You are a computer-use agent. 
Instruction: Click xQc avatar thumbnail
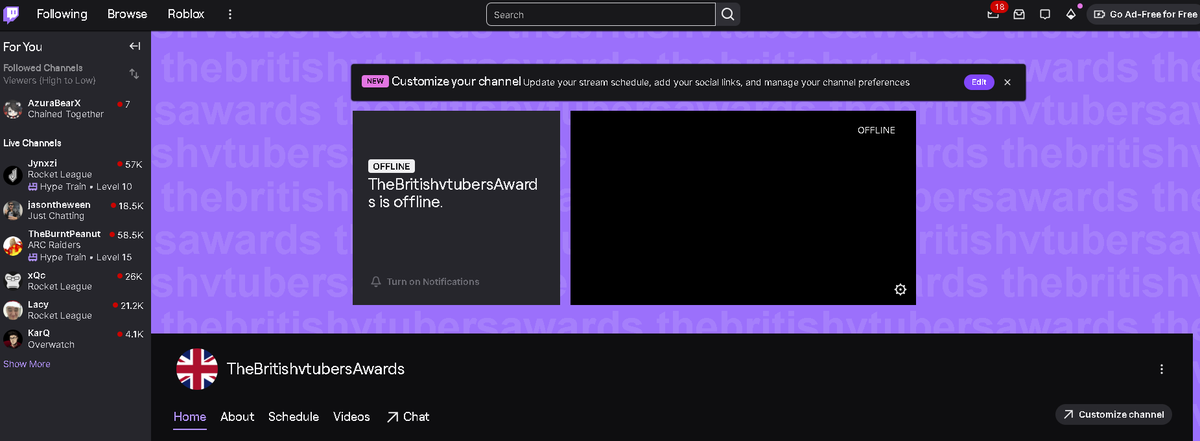(13, 281)
